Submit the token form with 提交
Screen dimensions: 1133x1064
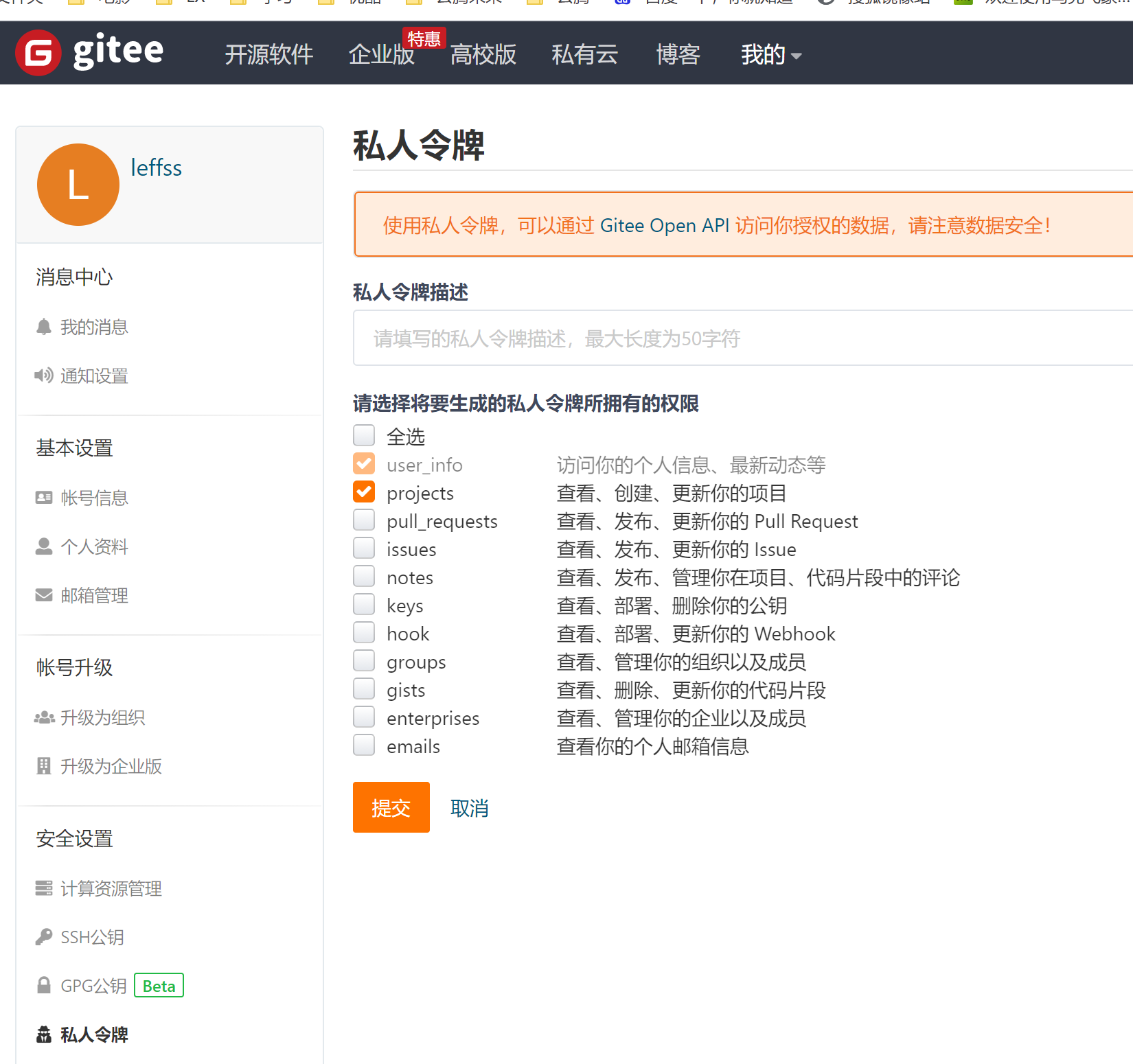[391, 807]
